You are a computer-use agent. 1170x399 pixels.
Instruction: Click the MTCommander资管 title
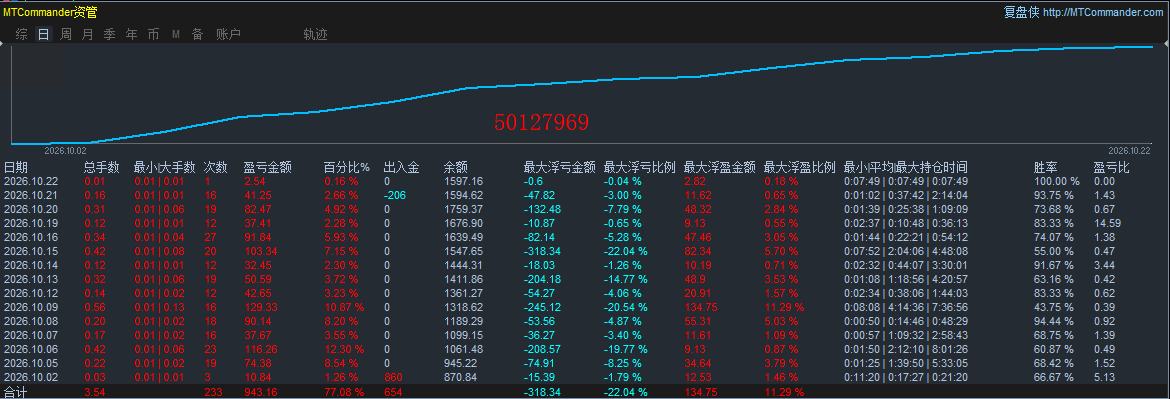50,12
